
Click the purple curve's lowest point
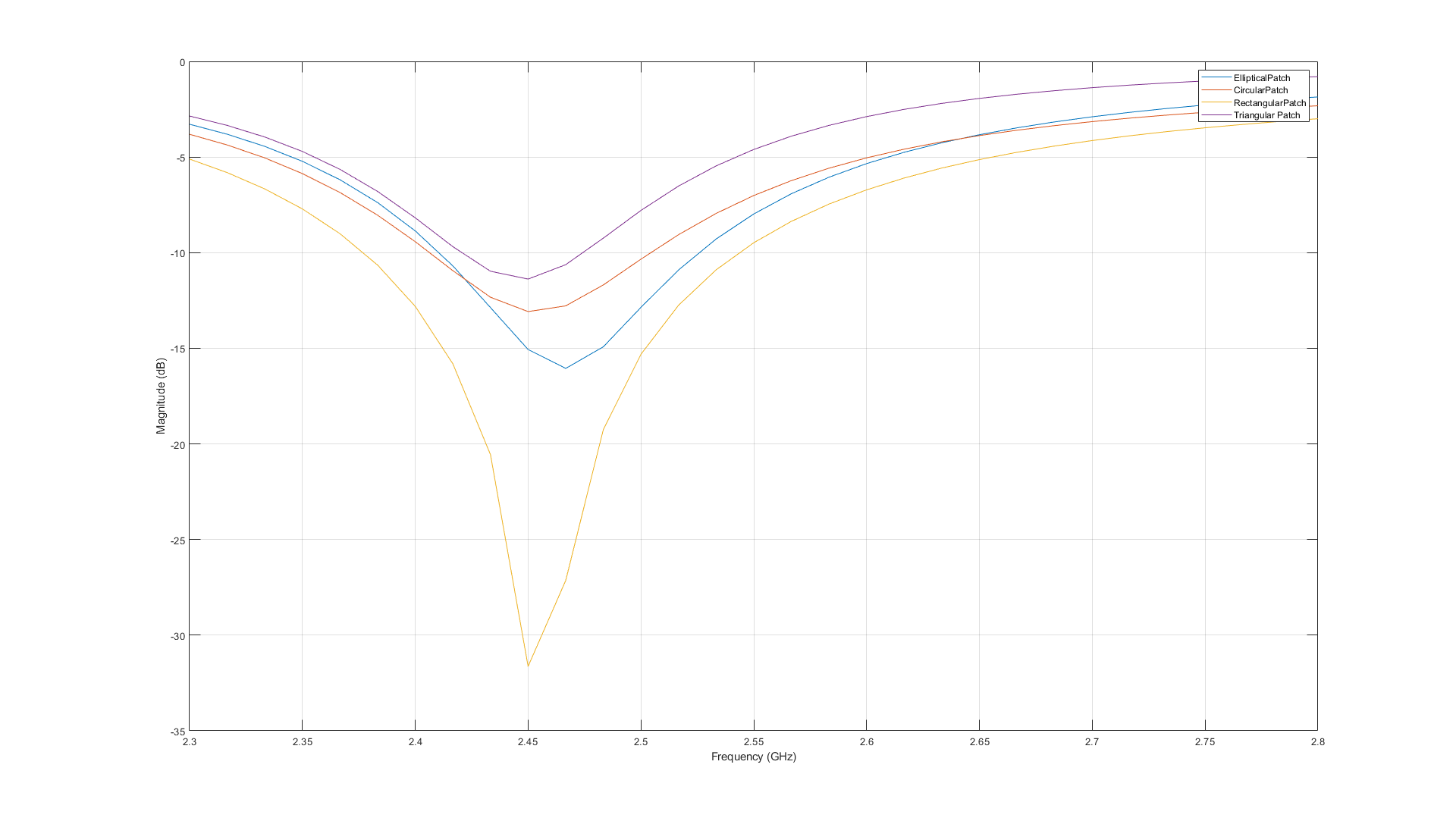coord(528,279)
